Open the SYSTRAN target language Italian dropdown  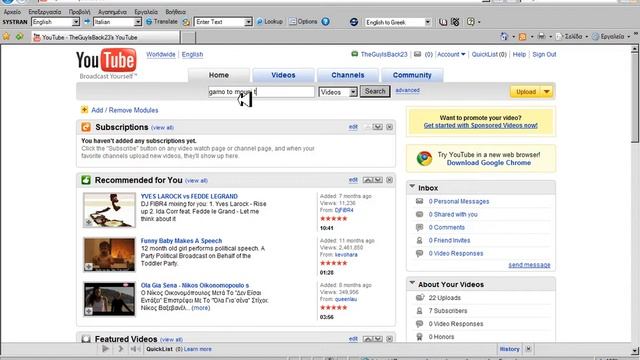point(138,22)
